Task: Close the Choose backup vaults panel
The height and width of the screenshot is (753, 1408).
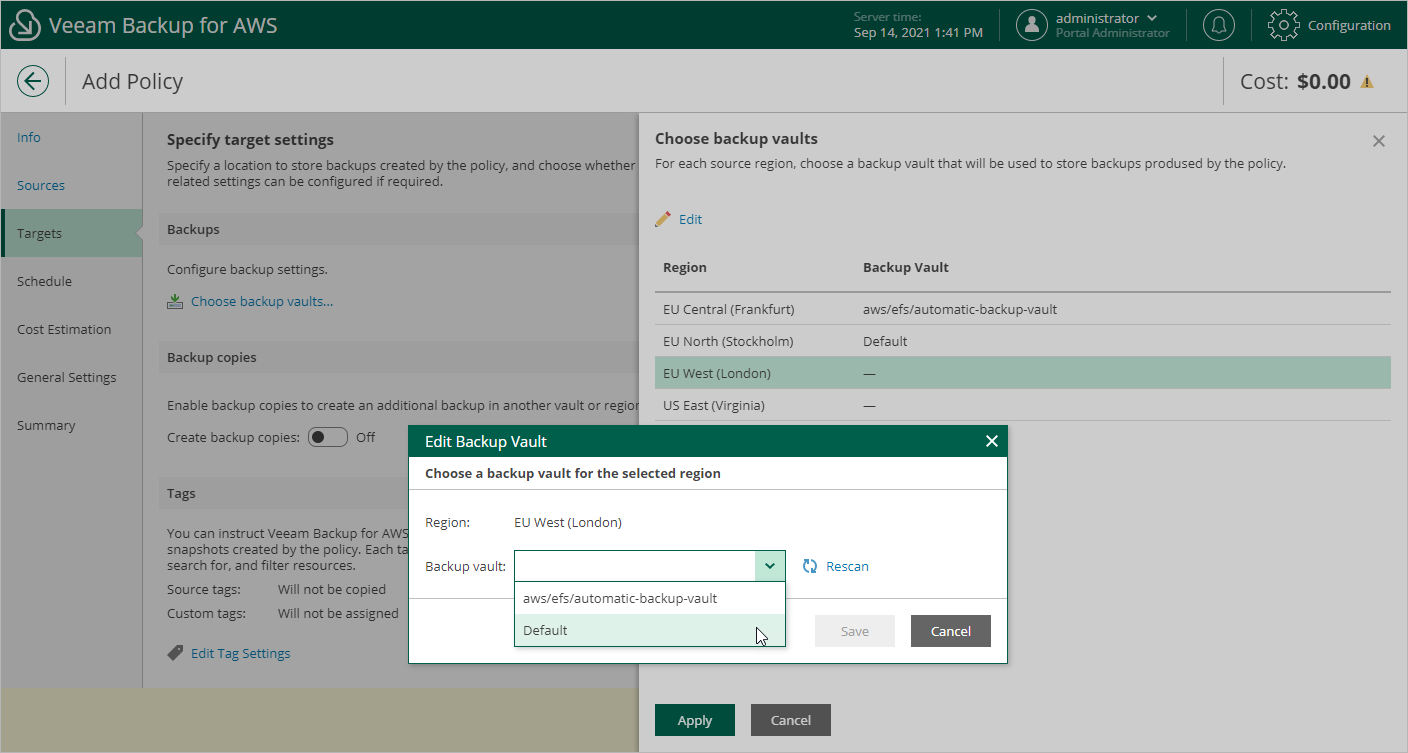Action: pos(1379,141)
